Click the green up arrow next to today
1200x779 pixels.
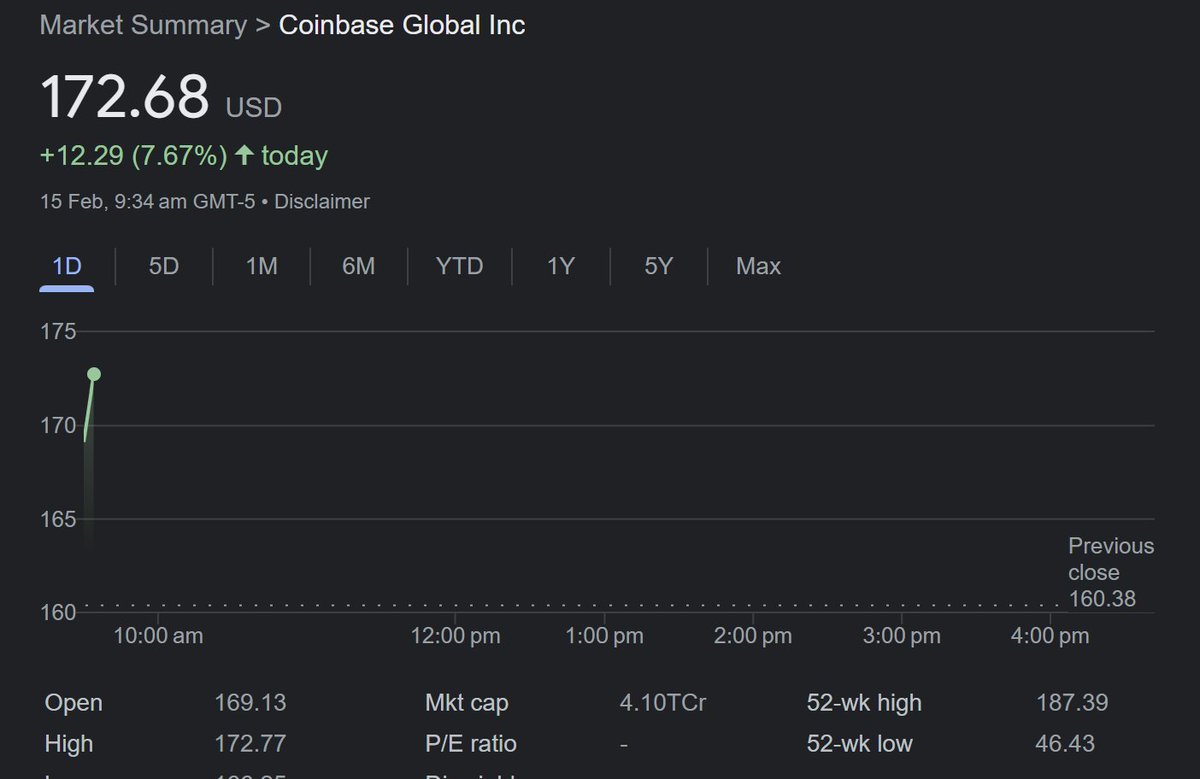click(244, 156)
